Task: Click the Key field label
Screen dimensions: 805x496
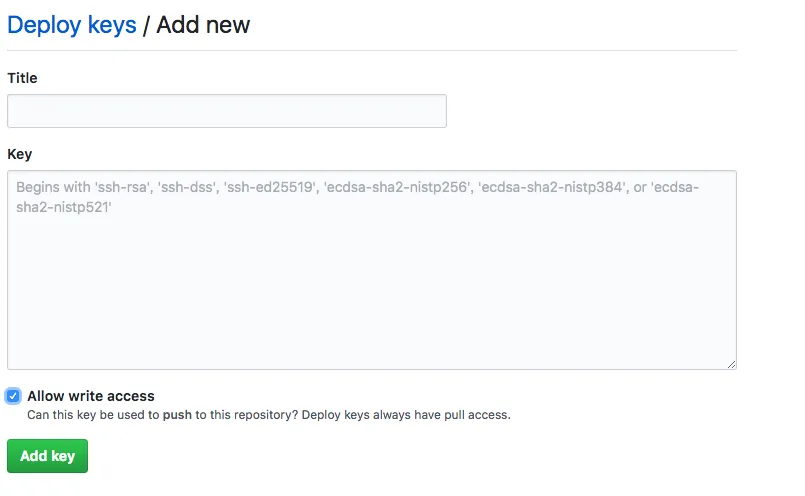Action: [x=19, y=154]
